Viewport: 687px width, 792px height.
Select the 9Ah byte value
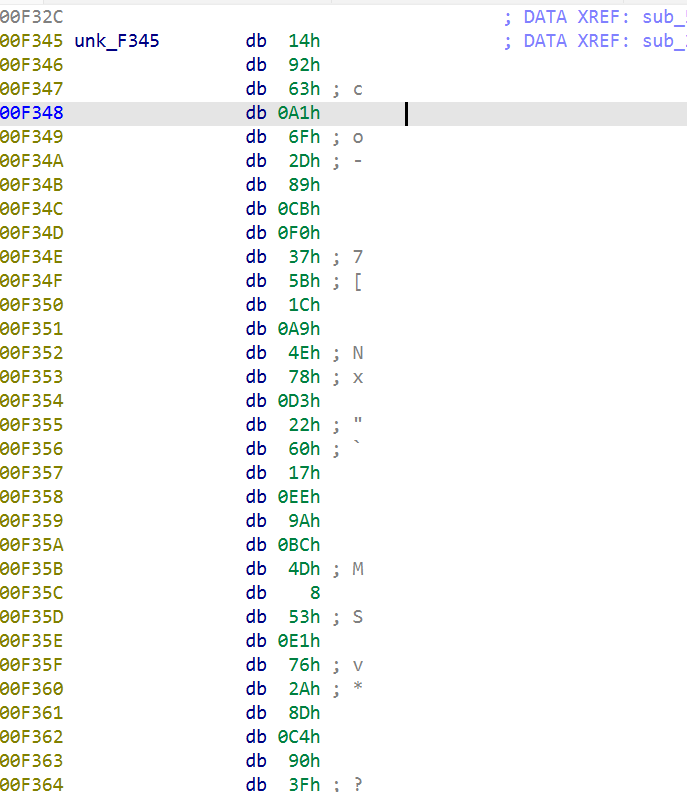tap(304, 521)
